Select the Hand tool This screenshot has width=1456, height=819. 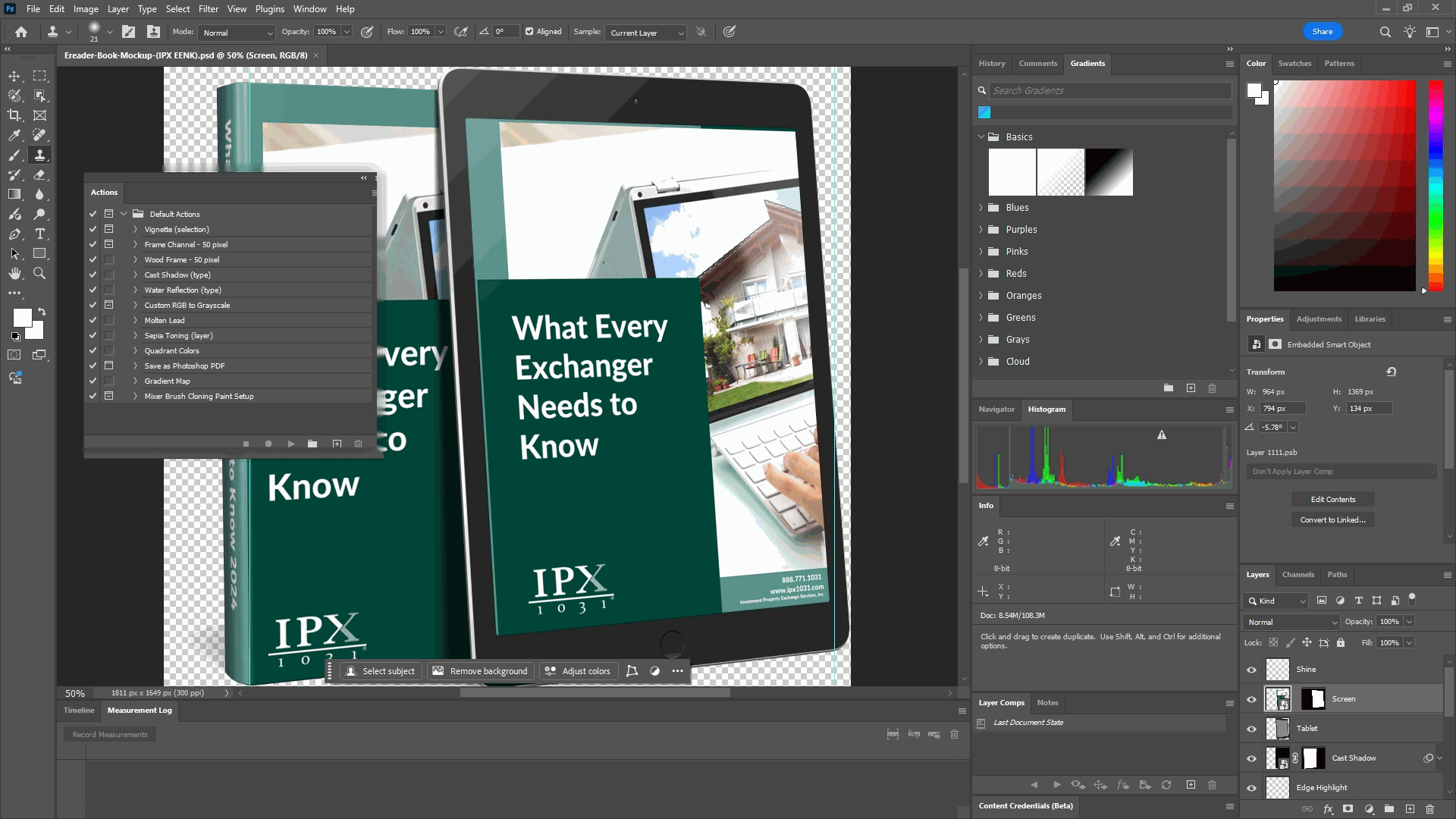(14, 273)
